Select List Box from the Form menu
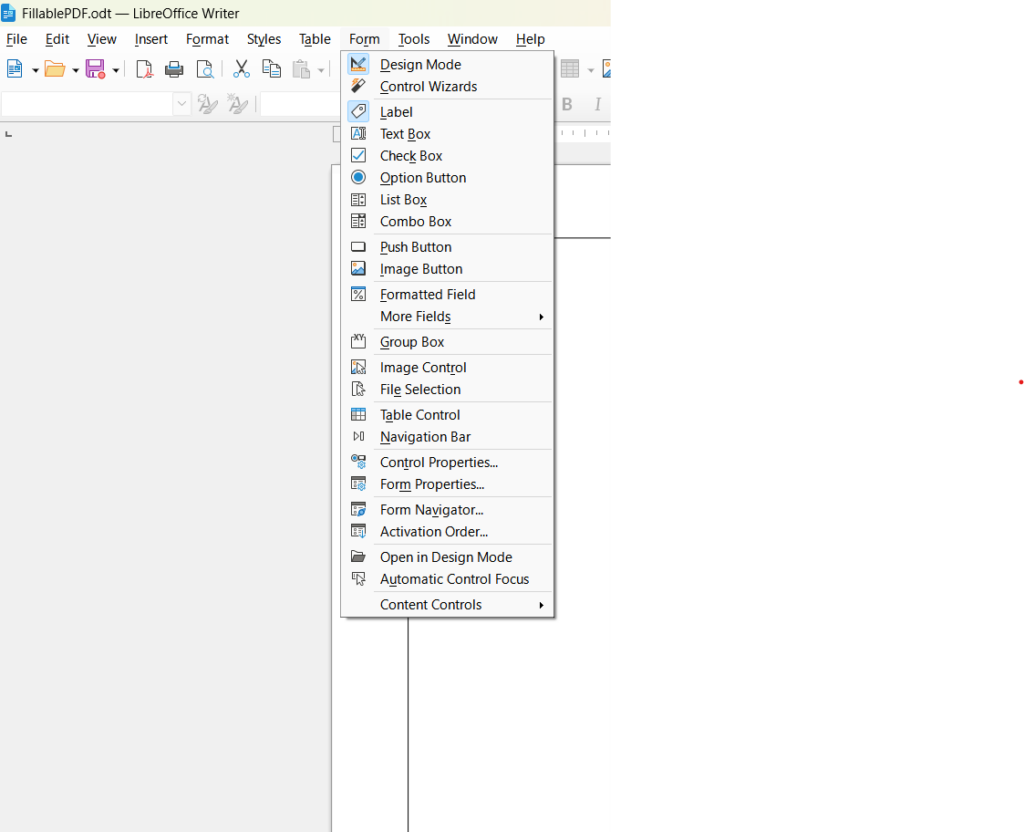Screen dimensions: 1024x832 point(449,200)
